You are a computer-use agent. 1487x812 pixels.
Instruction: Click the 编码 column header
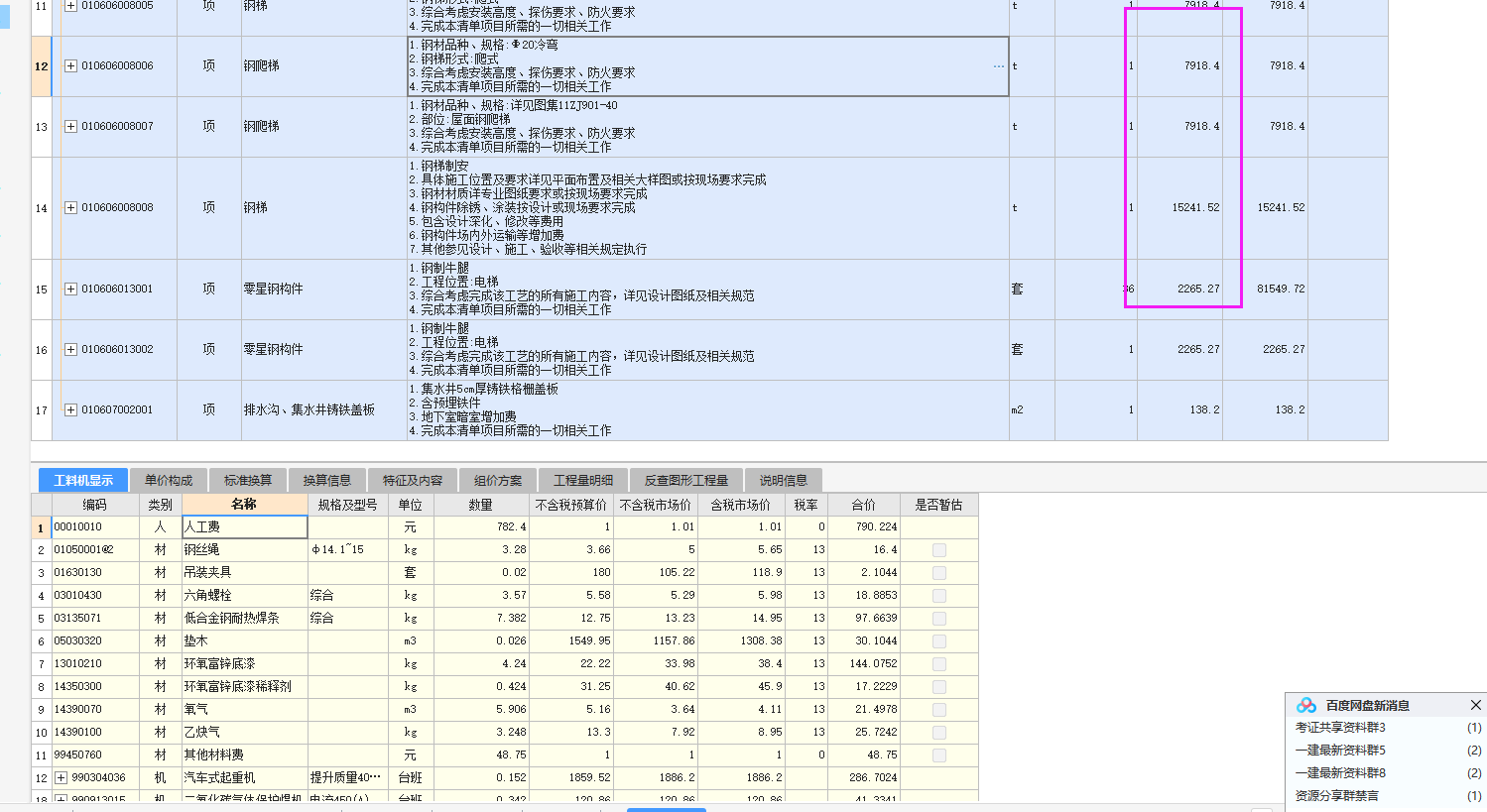[x=94, y=505]
